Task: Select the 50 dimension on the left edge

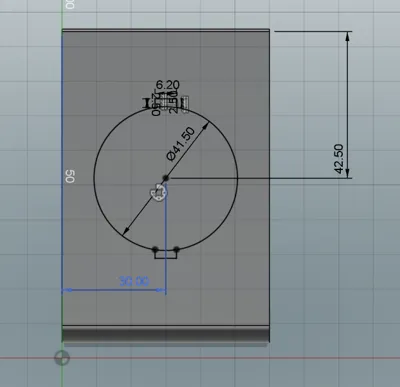Action: coord(70,176)
